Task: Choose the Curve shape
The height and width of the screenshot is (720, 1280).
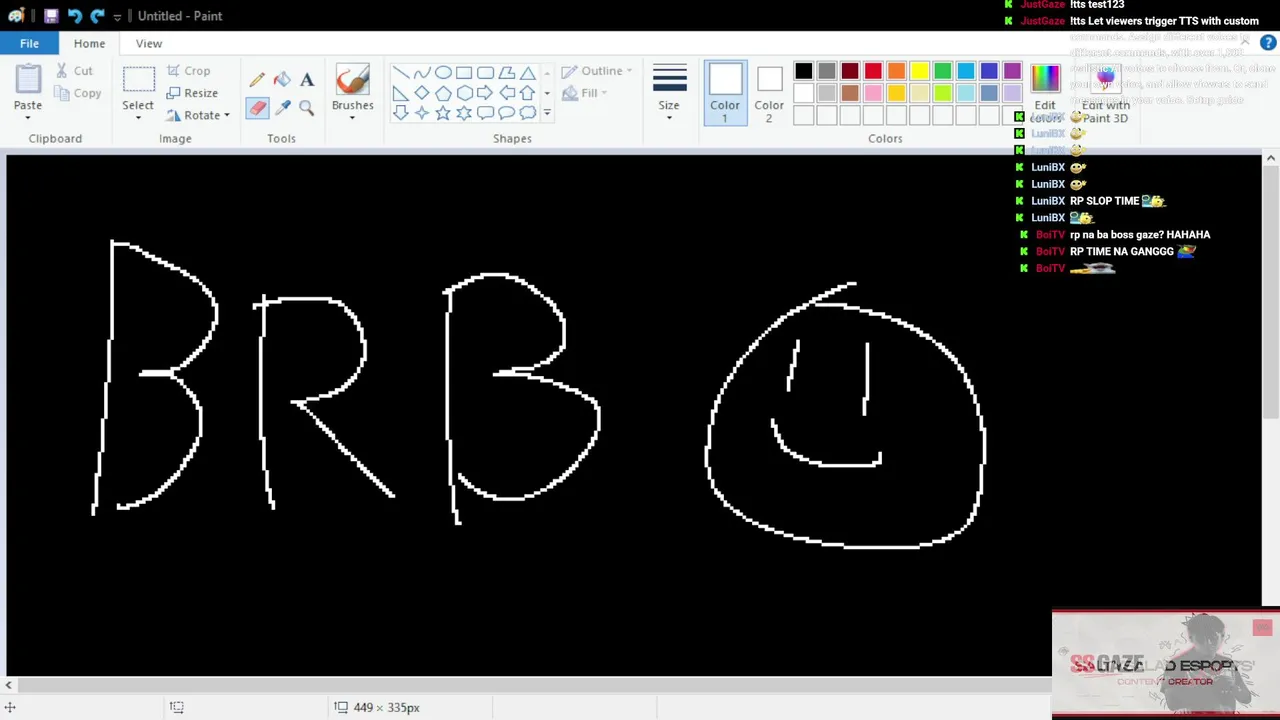Action: [421, 73]
